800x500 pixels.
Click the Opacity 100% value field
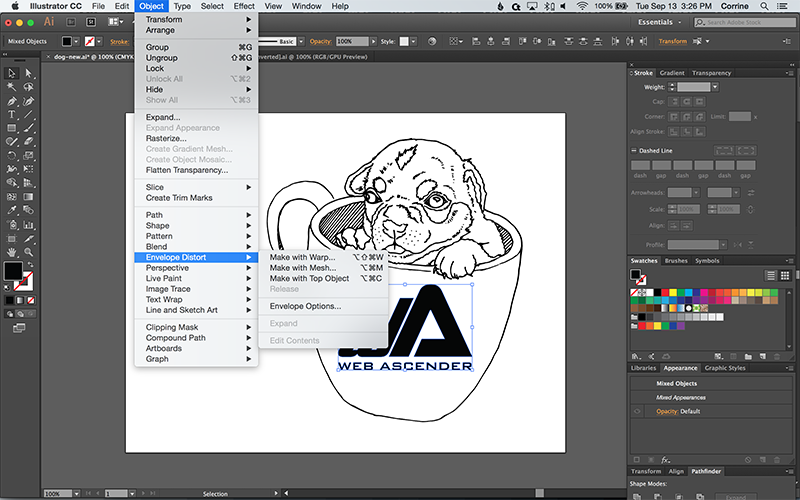click(352, 41)
